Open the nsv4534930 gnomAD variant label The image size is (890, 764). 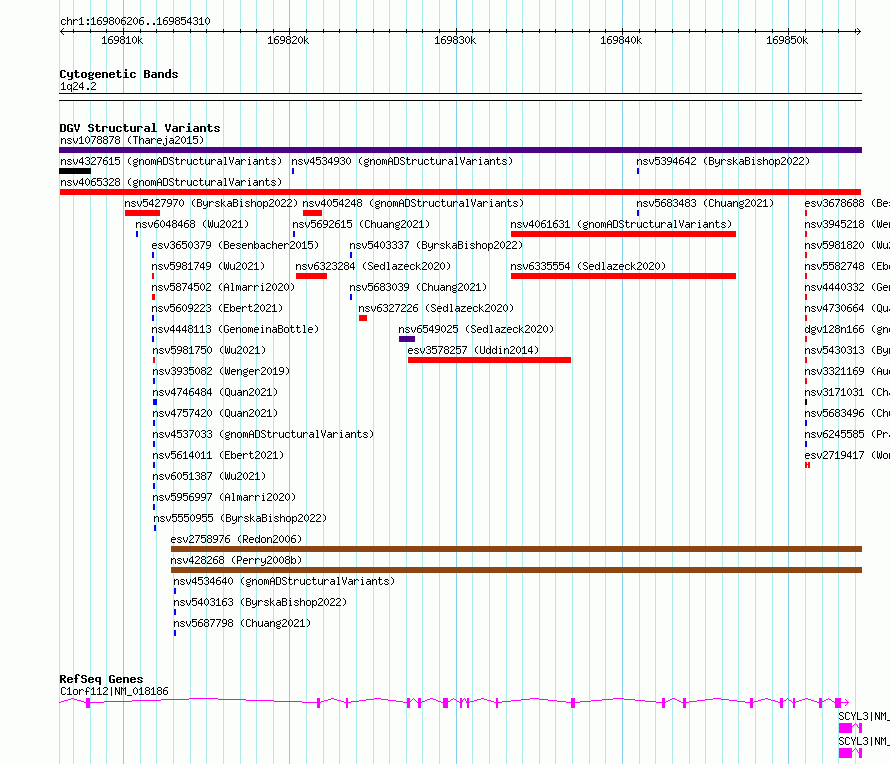point(402,161)
